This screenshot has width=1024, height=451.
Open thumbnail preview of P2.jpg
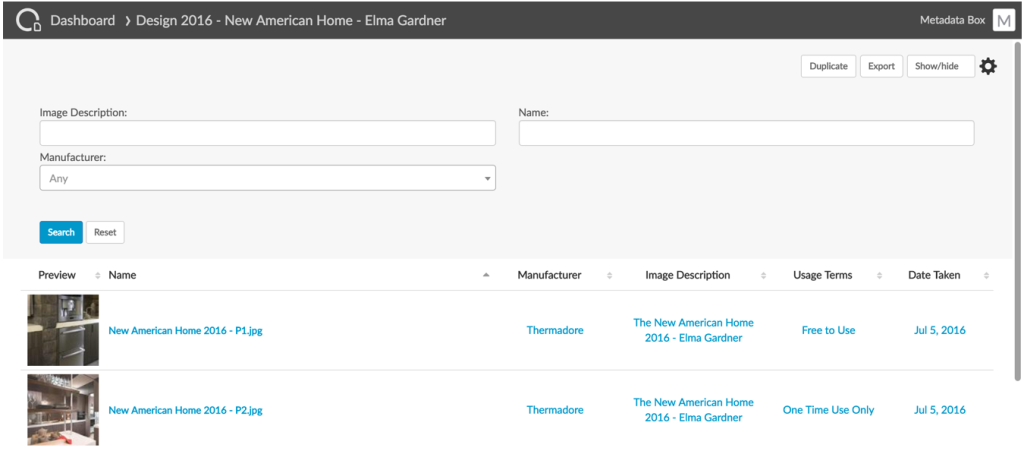tap(63, 410)
